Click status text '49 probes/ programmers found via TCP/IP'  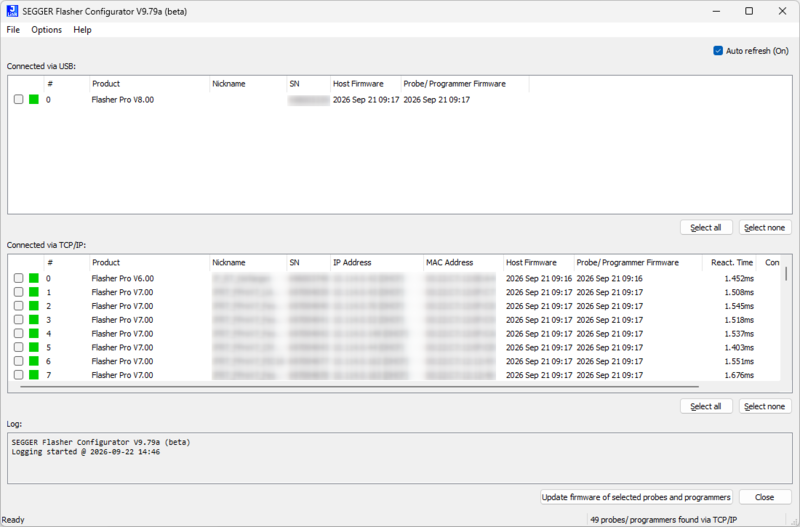coord(663,520)
